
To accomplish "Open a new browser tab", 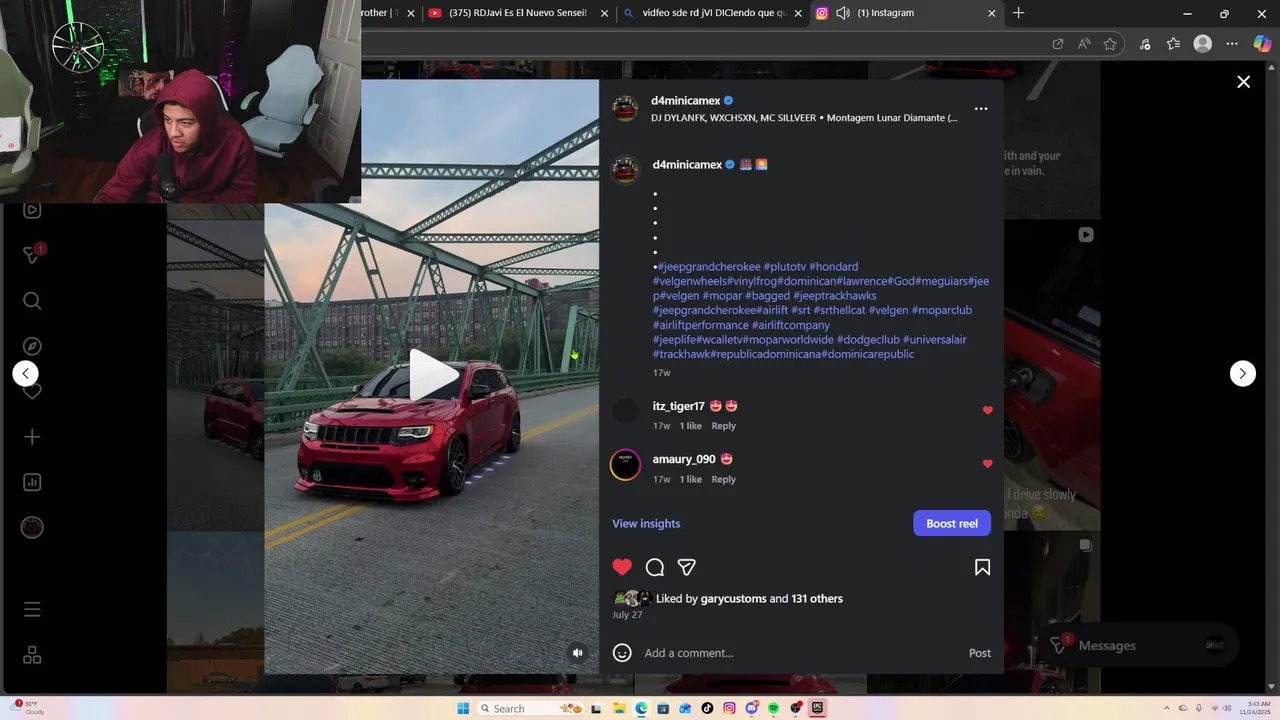I will coord(1018,13).
